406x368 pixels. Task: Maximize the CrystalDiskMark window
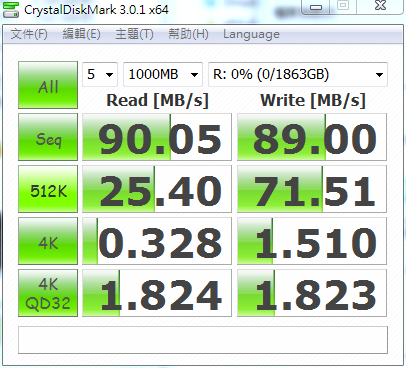[343, 6]
